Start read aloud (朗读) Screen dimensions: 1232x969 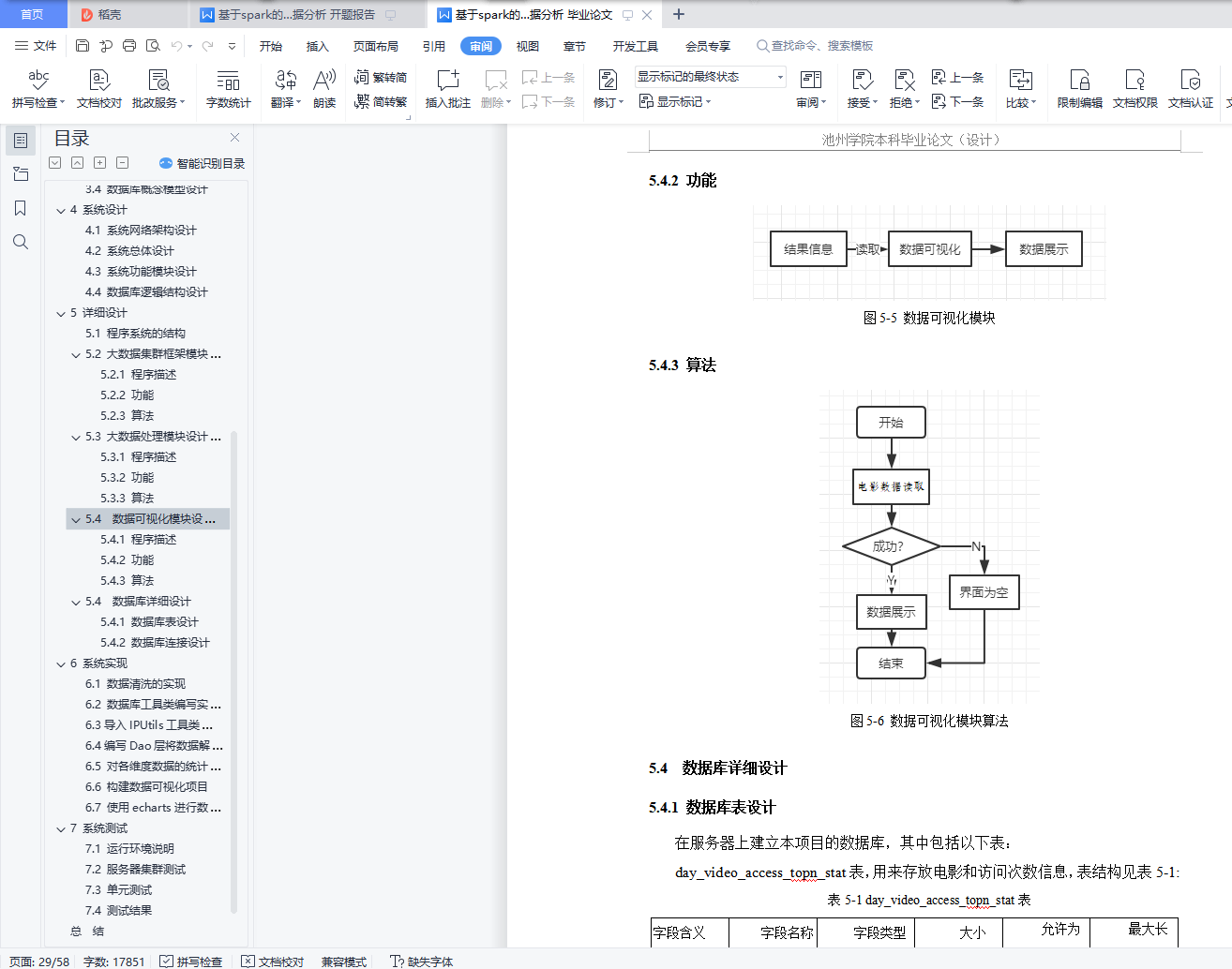(324, 89)
